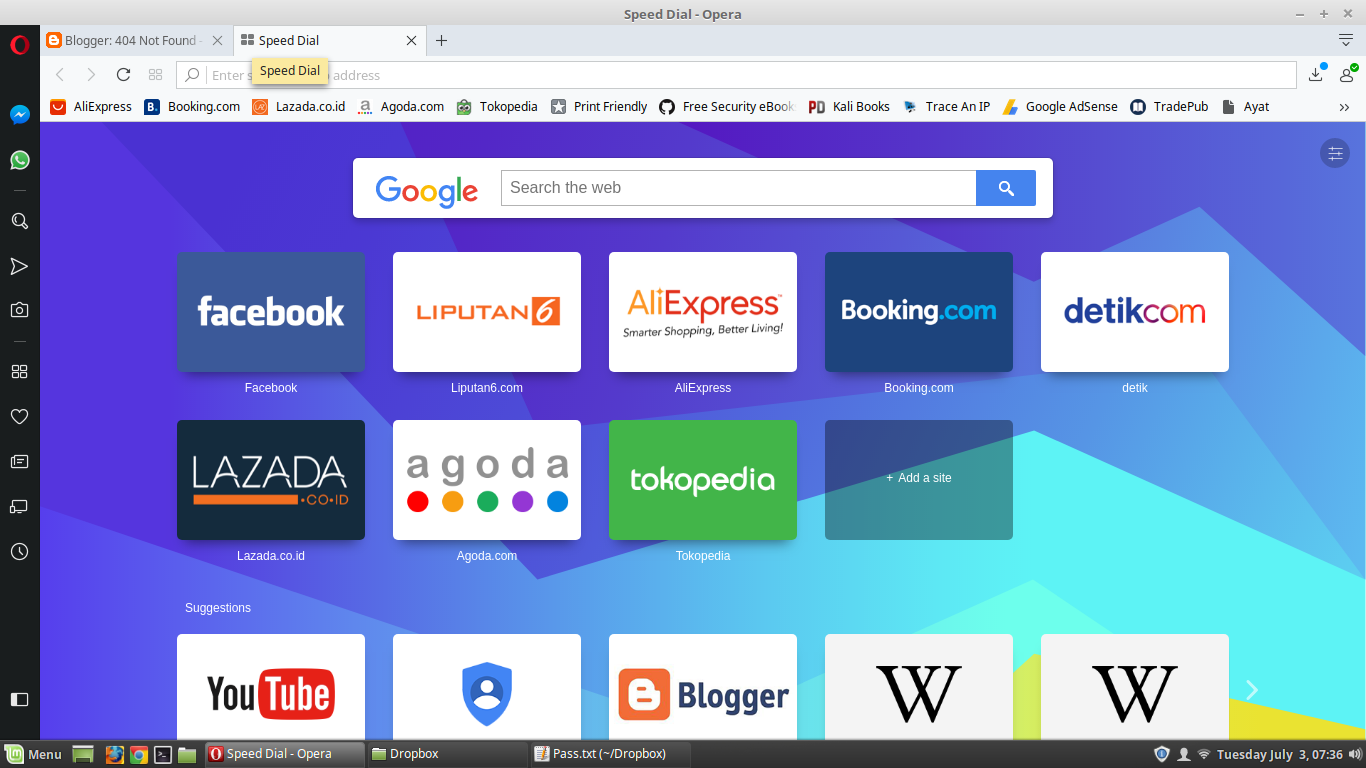Close the Blogger 404 Not Found tab
Viewport: 1366px width, 768px height.
217,41
